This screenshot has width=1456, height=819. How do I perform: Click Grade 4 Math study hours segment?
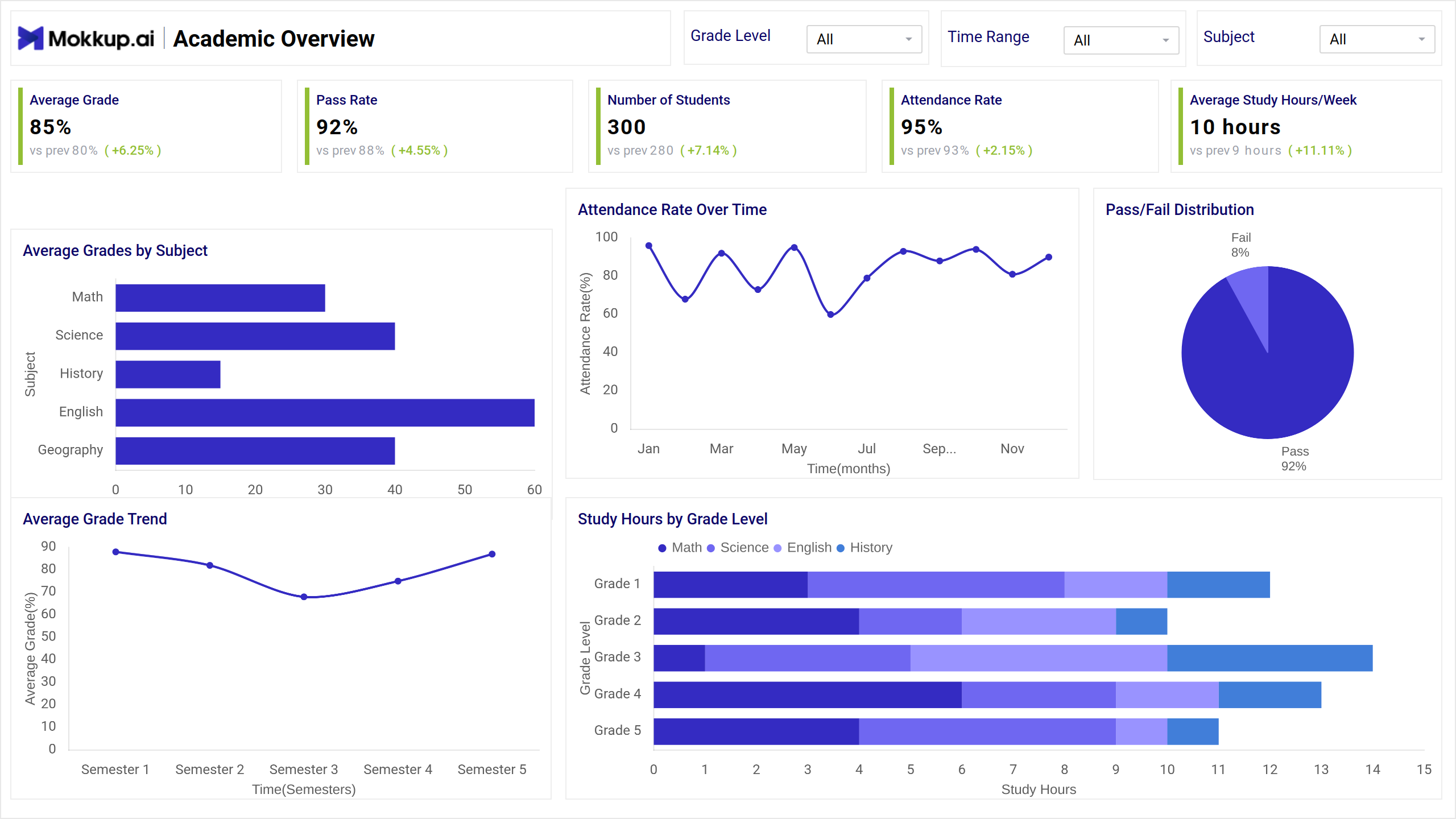[808, 694]
